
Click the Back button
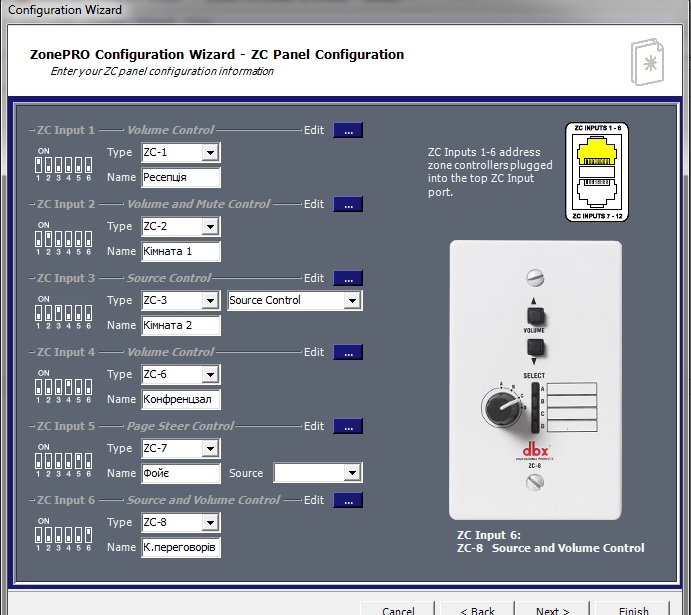(477, 608)
